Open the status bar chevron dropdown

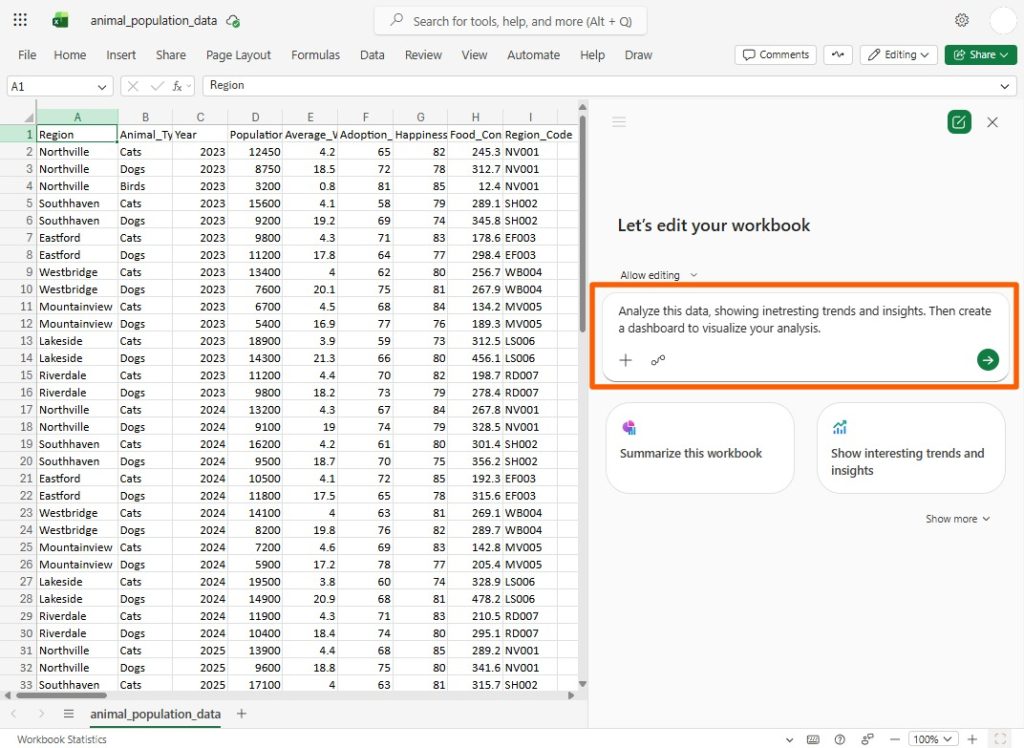click(x=790, y=740)
